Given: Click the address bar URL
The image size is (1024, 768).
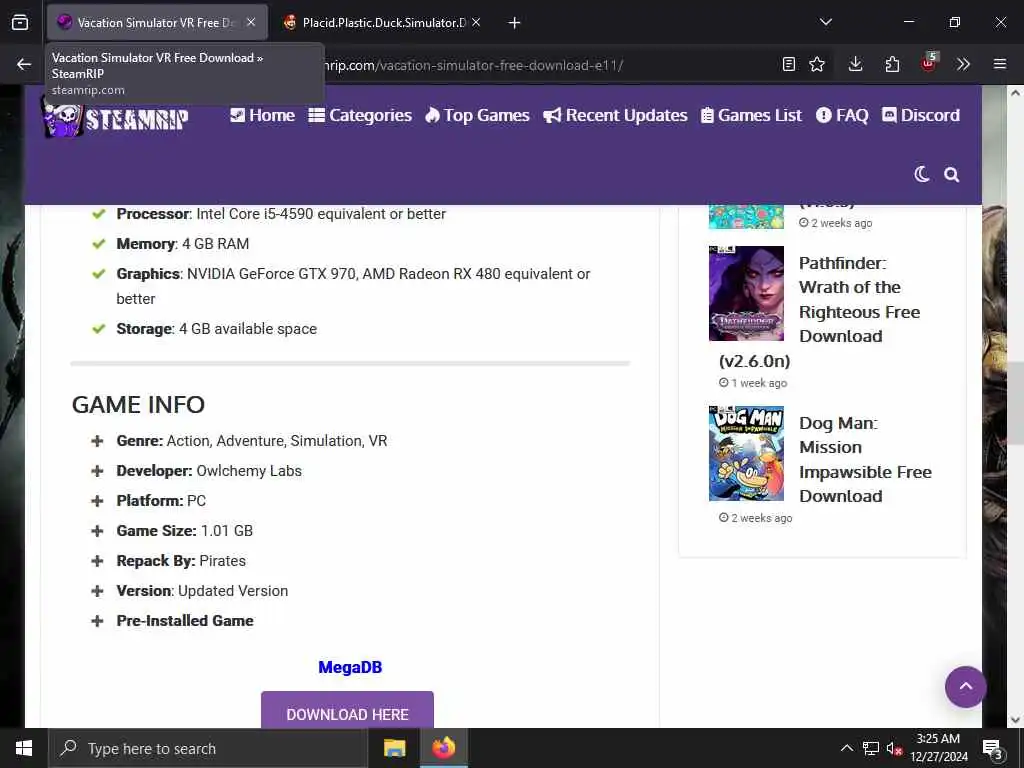Looking at the screenshot, I should click(473, 65).
